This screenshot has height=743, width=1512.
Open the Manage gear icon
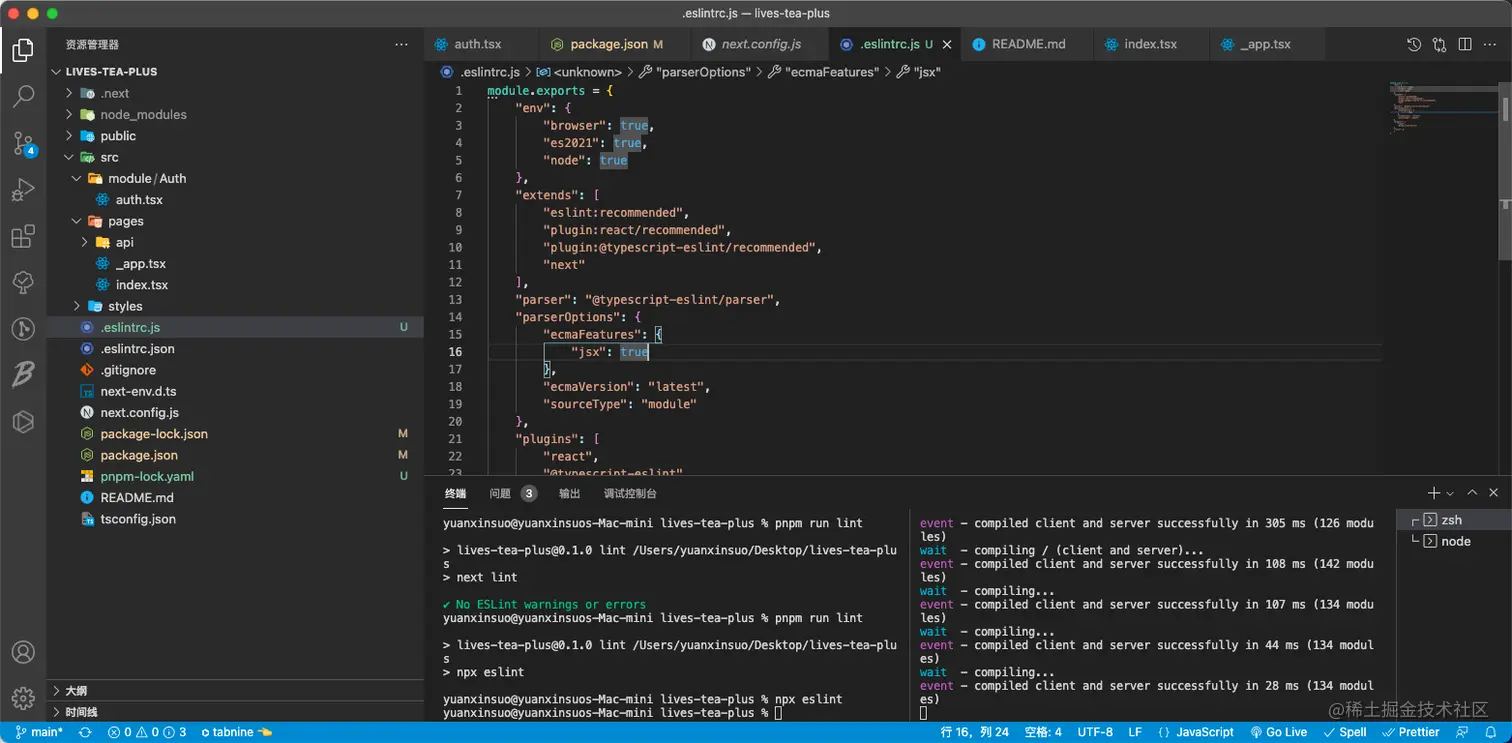coord(23,697)
